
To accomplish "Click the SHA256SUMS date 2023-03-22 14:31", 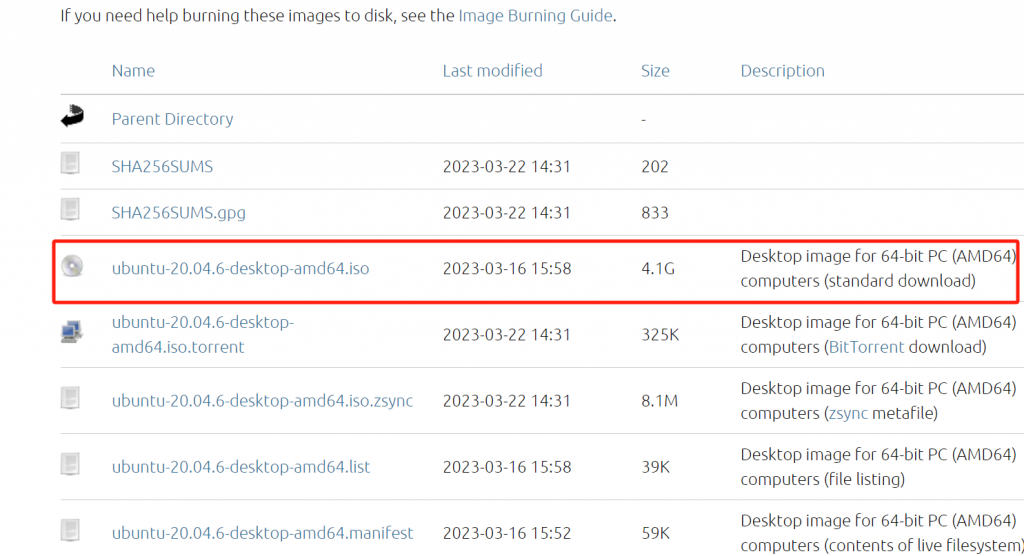I will (507, 167).
